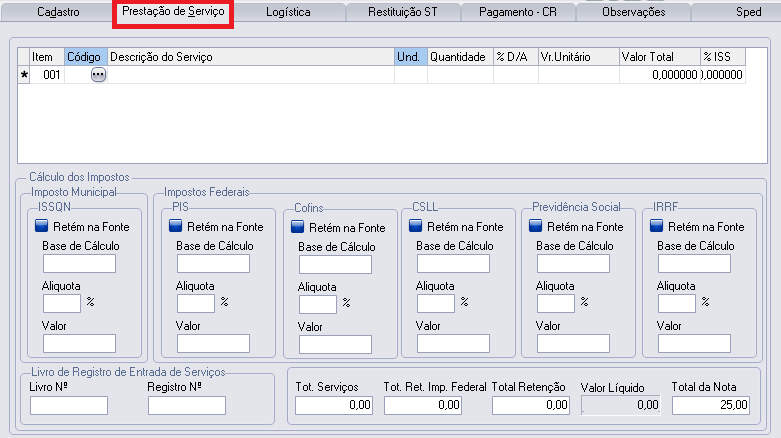Screen dimensions: 781x438
Task: Open the Pagamento - CR tab
Action: [519, 13]
